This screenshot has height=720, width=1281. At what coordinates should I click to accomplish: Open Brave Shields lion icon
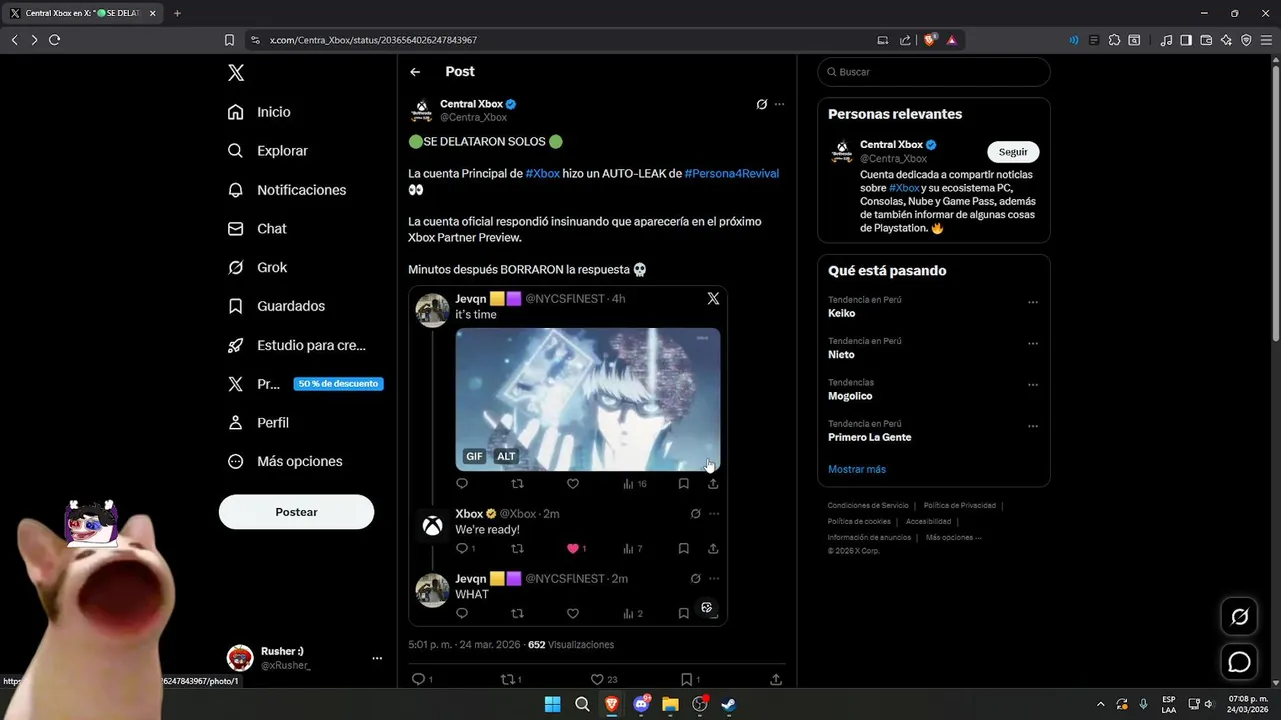(x=930, y=40)
